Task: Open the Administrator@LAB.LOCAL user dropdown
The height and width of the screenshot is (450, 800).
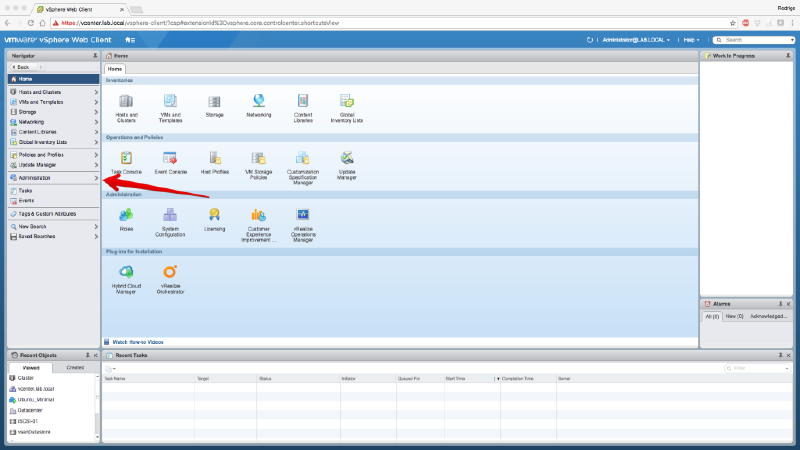Action: point(634,40)
